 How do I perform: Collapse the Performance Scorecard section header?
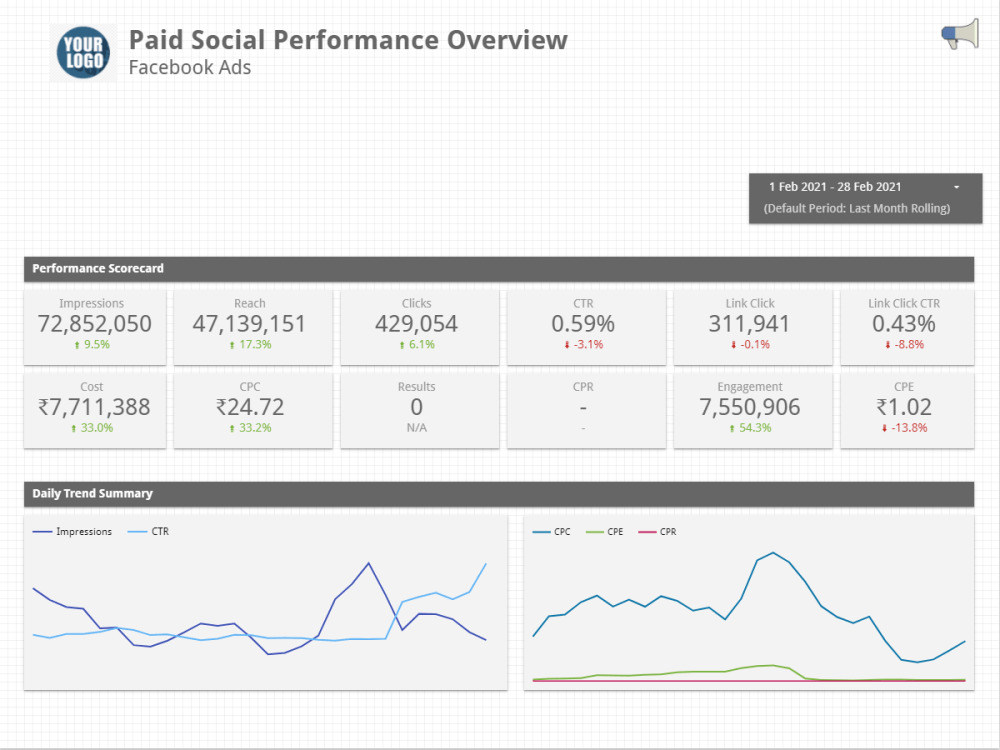coord(97,269)
